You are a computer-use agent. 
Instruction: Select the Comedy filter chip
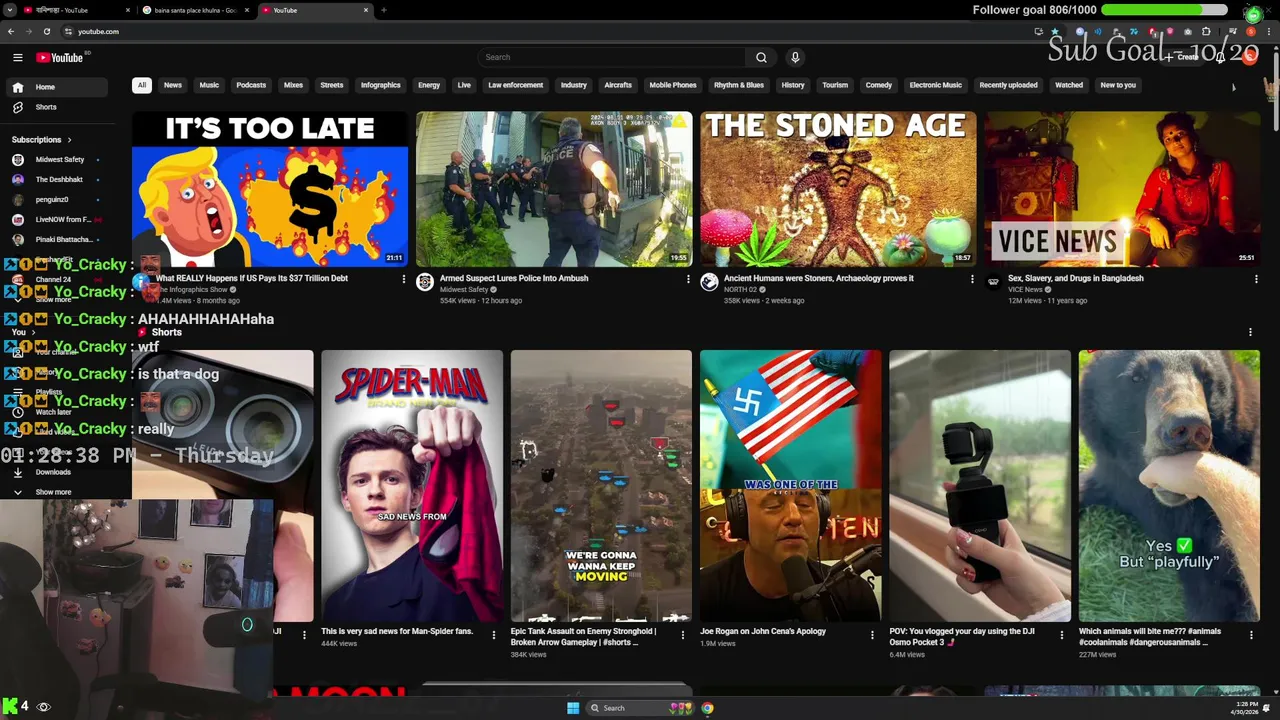(x=879, y=85)
